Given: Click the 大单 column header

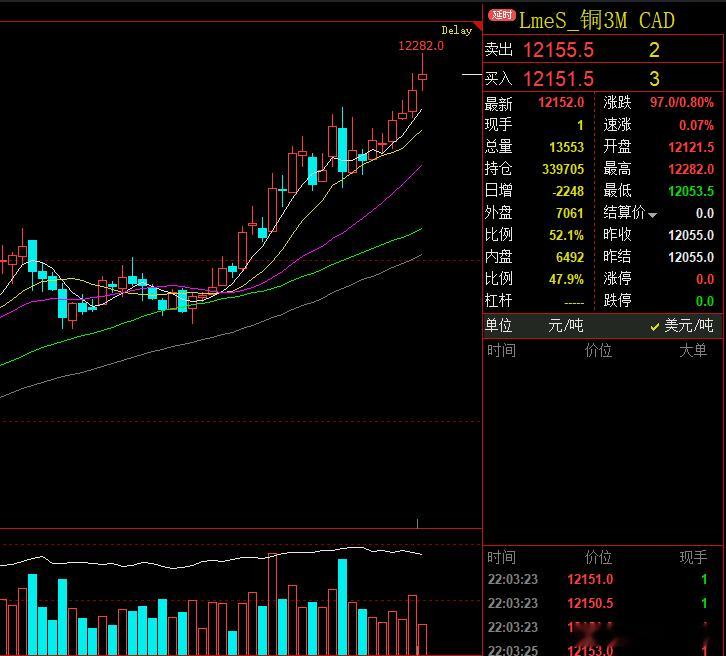Looking at the screenshot, I should [693, 350].
